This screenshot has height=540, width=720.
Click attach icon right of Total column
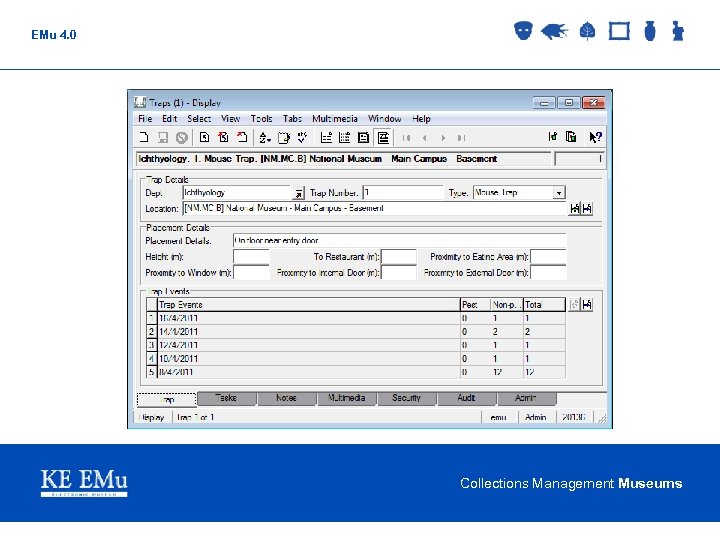click(x=587, y=304)
